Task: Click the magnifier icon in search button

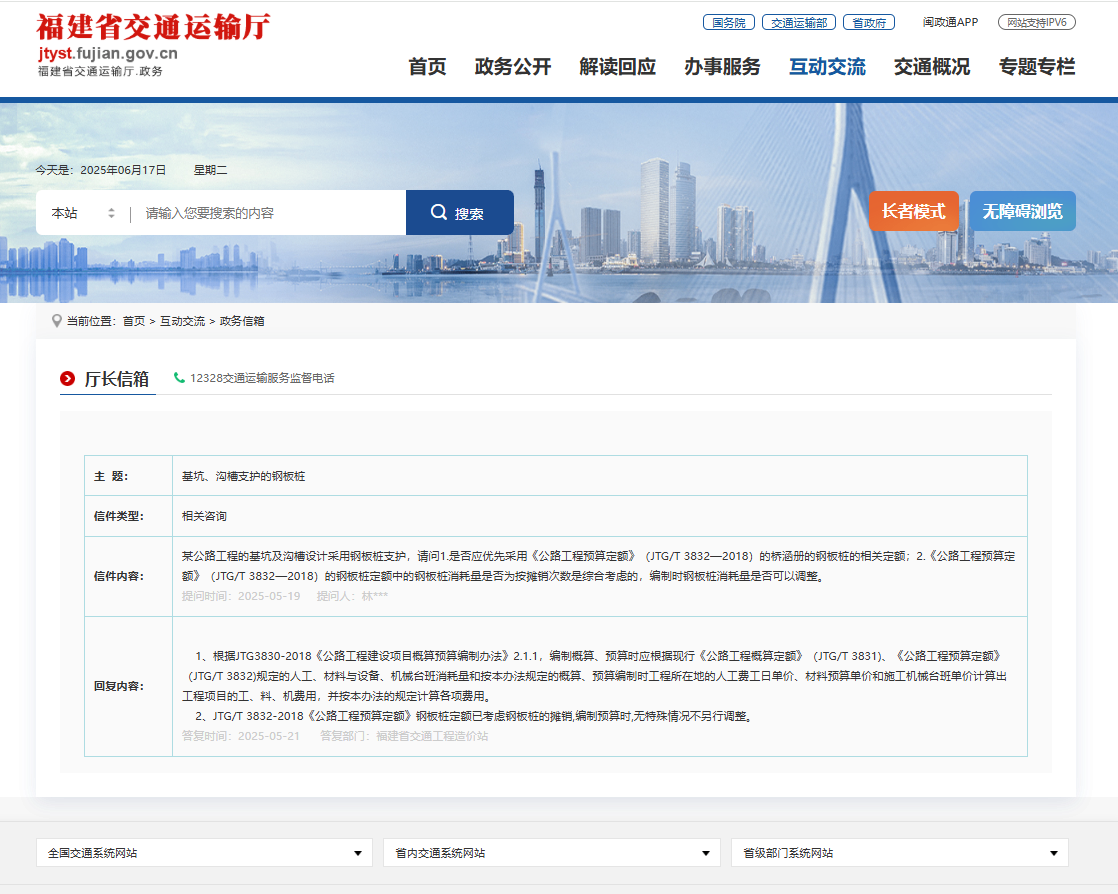Action: (438, 213)
